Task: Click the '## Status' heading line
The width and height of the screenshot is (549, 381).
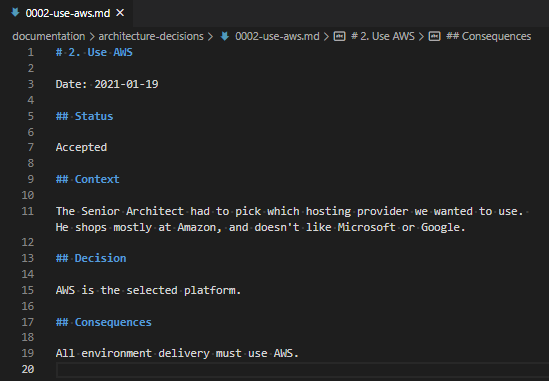Action: coord(84,116)
